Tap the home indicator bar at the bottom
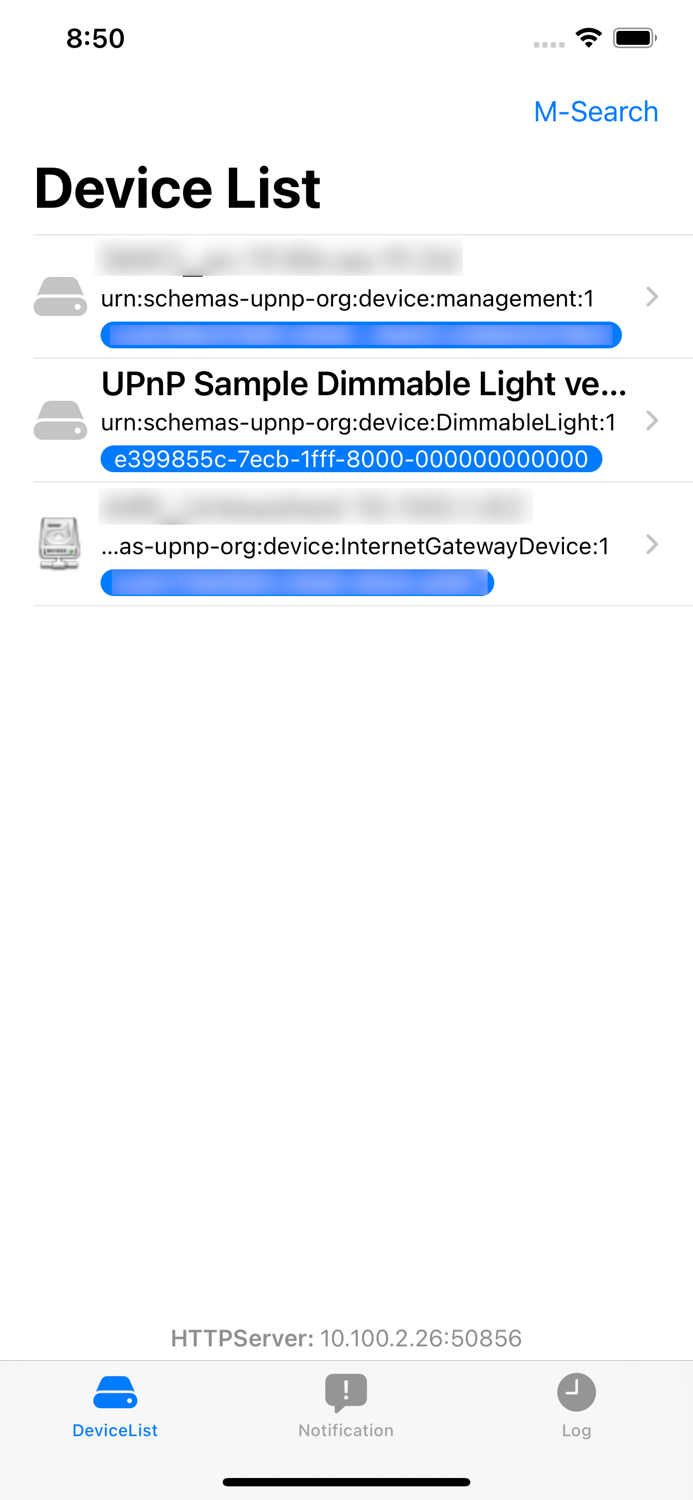The width and height of the screenshot is (693, 1500). tap(346, 1482)
